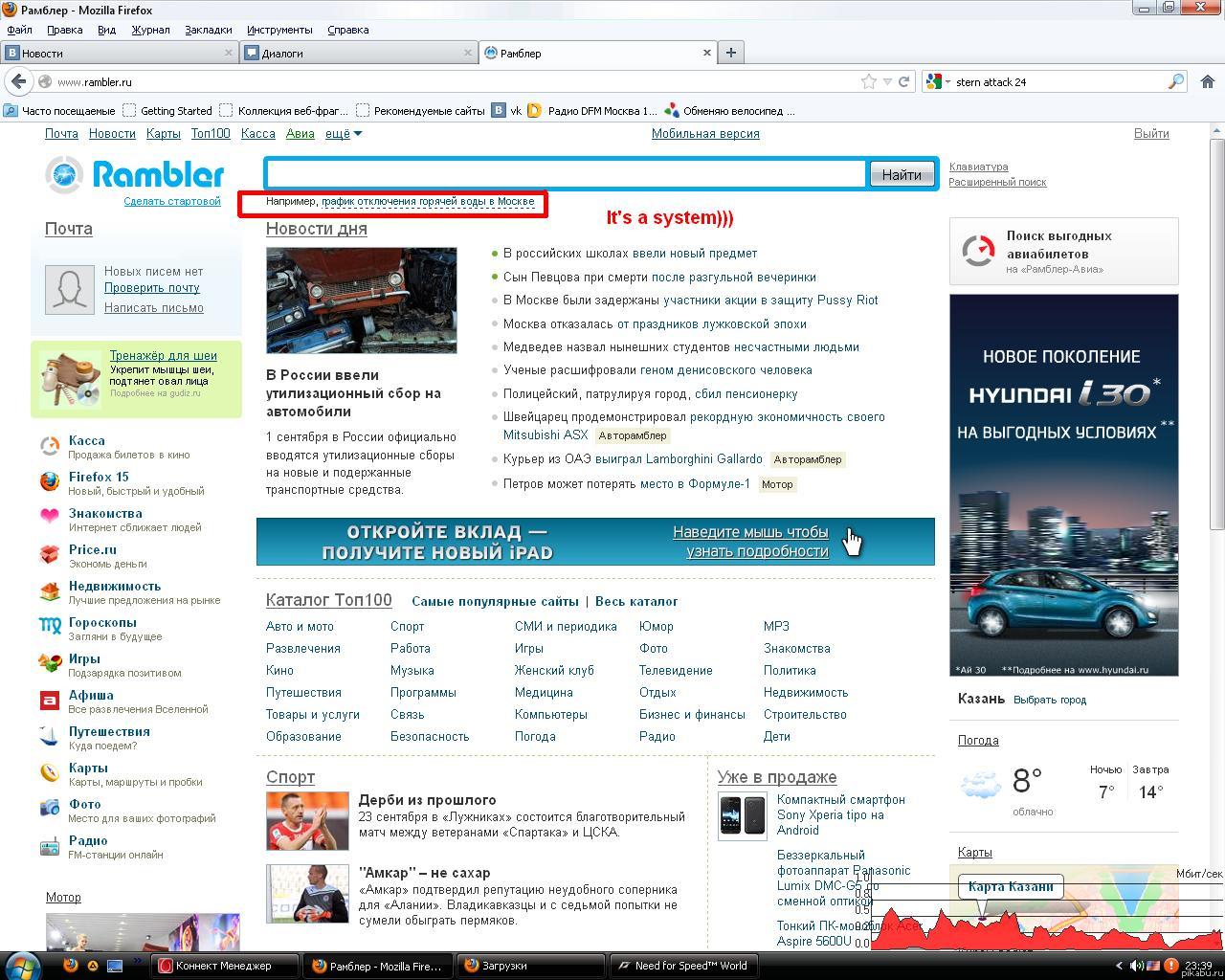
Task: Open the Закладки menu
Action: click(x=208, y=30)
